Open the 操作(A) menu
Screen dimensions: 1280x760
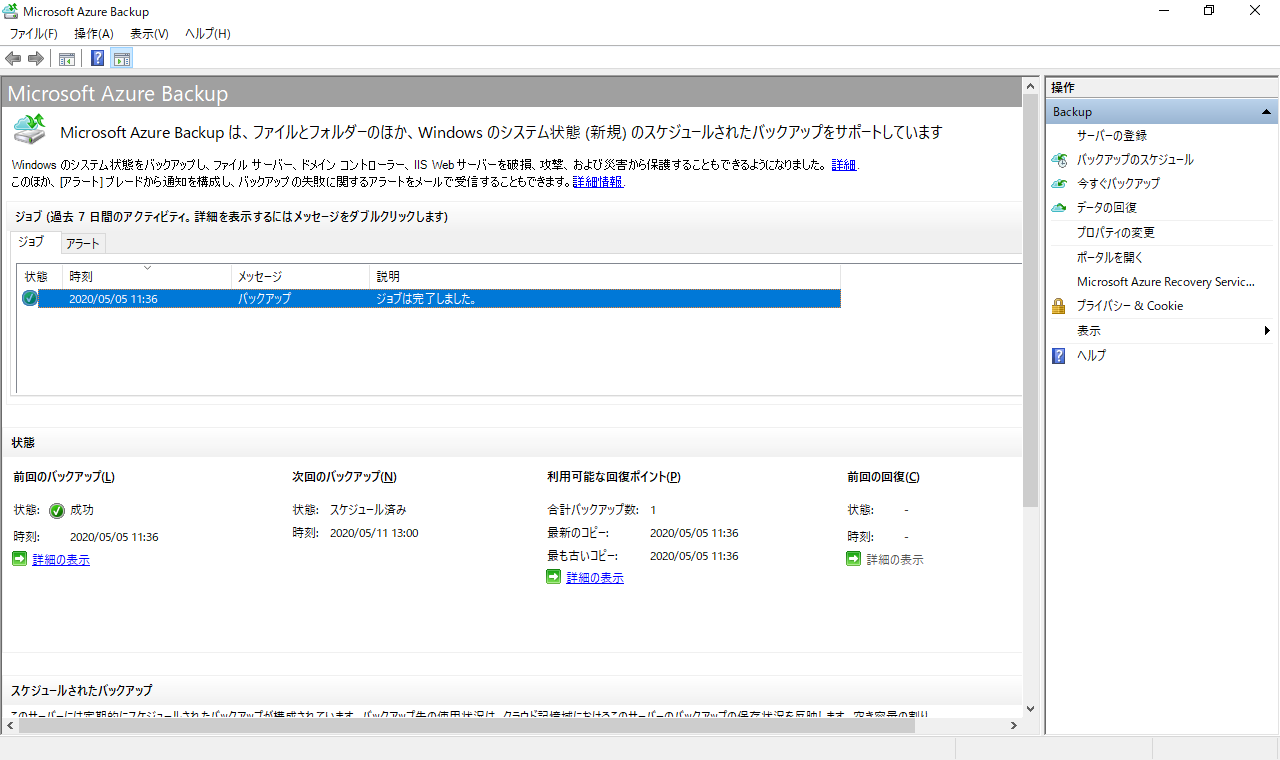click(93, 34)
